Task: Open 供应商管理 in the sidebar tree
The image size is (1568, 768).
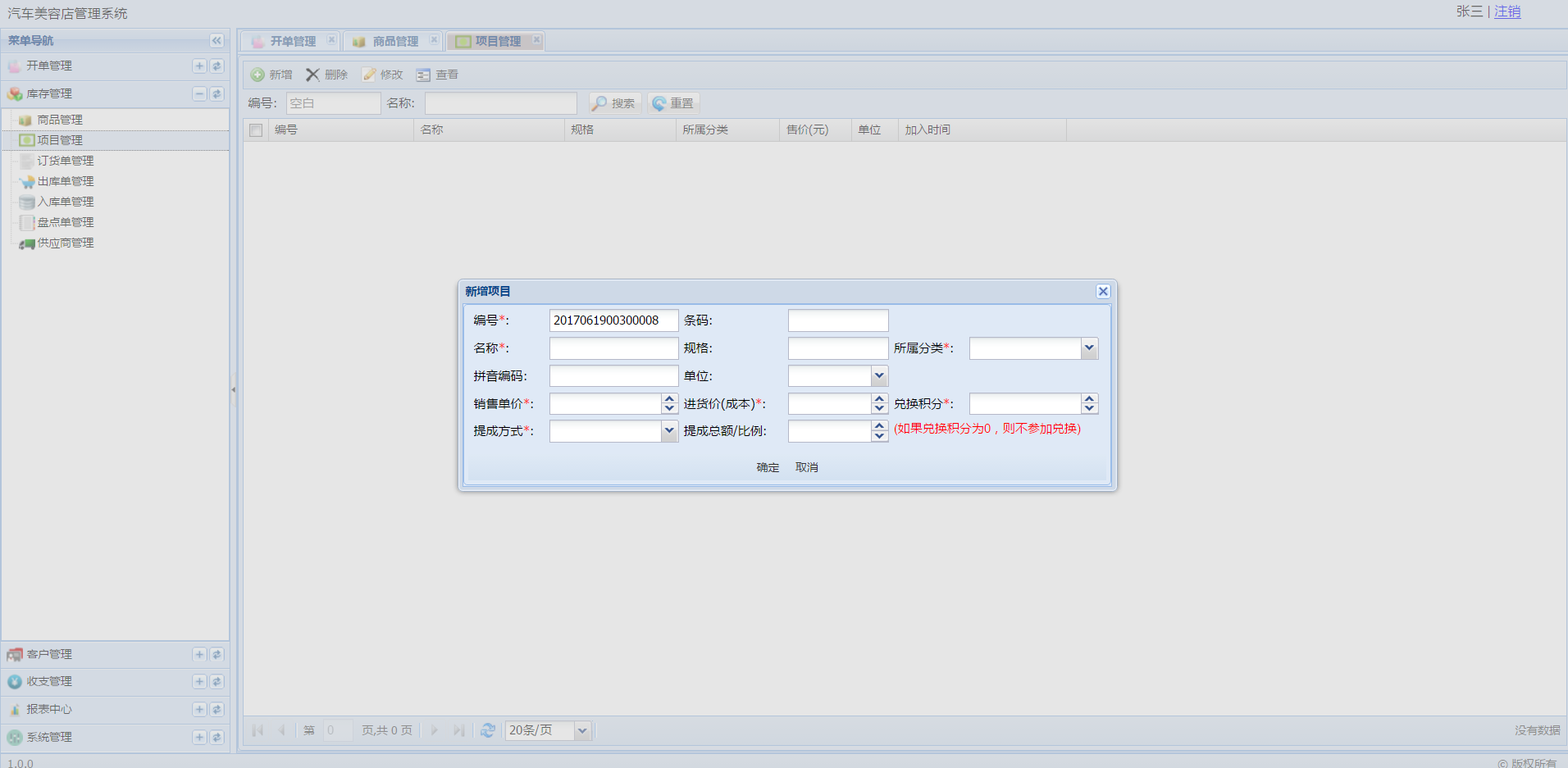Action: click(x=66, y=243)
